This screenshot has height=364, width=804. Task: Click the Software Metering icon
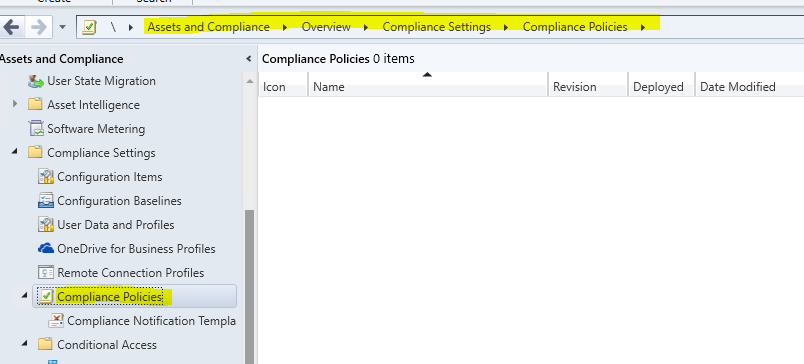[x=36, y=128]
